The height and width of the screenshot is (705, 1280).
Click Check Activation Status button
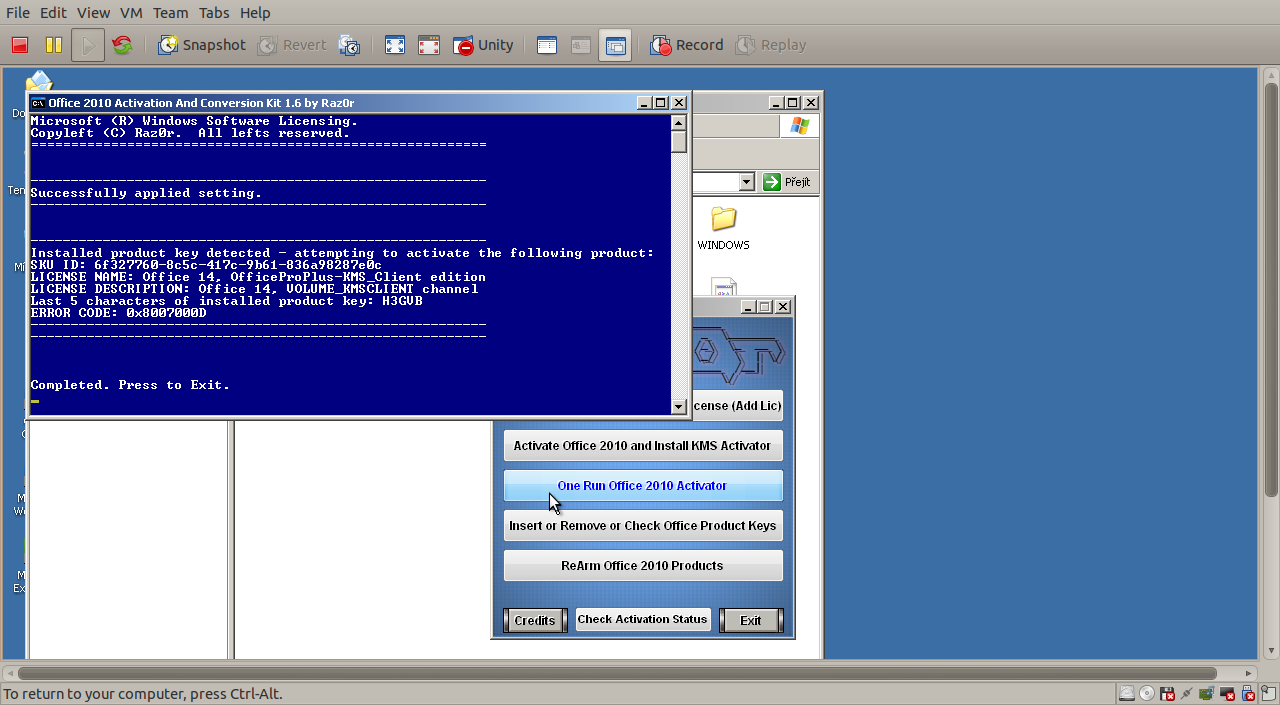point(643,619)
